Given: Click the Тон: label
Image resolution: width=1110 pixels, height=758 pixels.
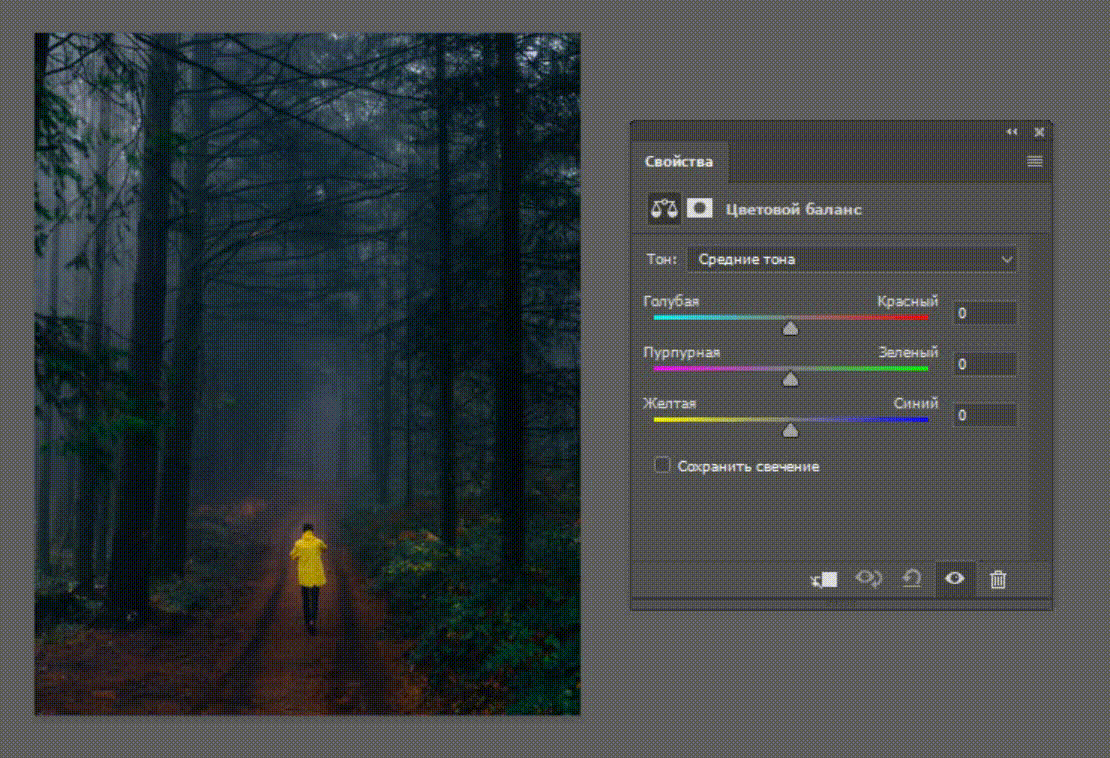Looking at the screenshot, I should click(662, 260).
